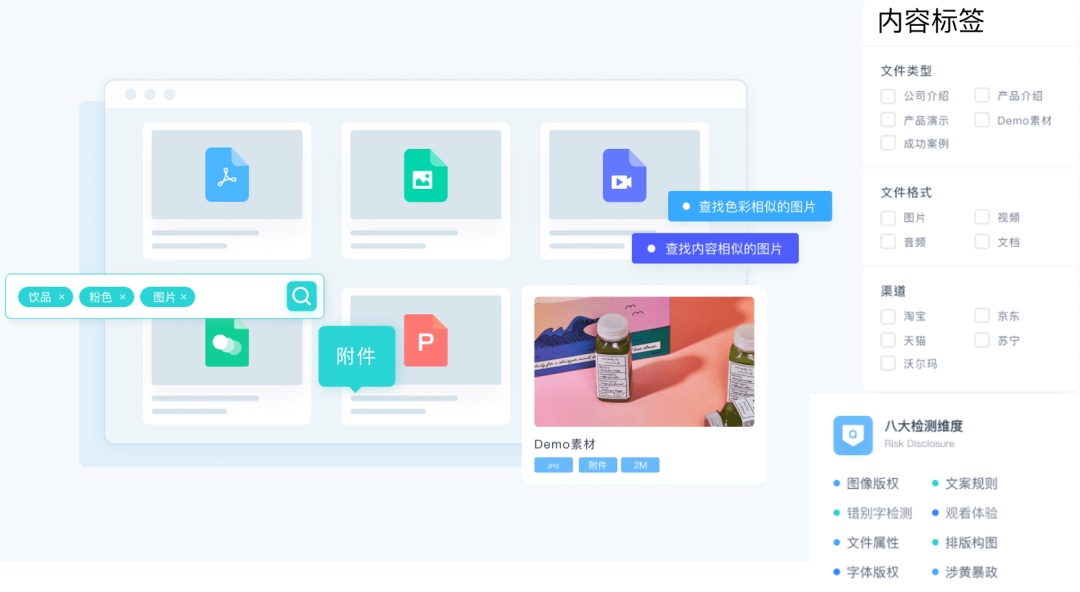
Task: Check the 公司介绍 checkbox
Action: tap(888, 96)
